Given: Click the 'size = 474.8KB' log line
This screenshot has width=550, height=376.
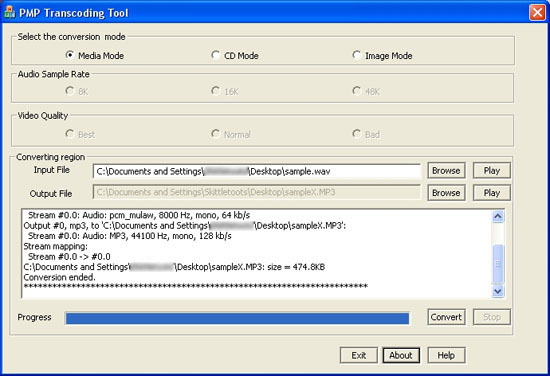Looking at the screenshot, I should point(174,267).
